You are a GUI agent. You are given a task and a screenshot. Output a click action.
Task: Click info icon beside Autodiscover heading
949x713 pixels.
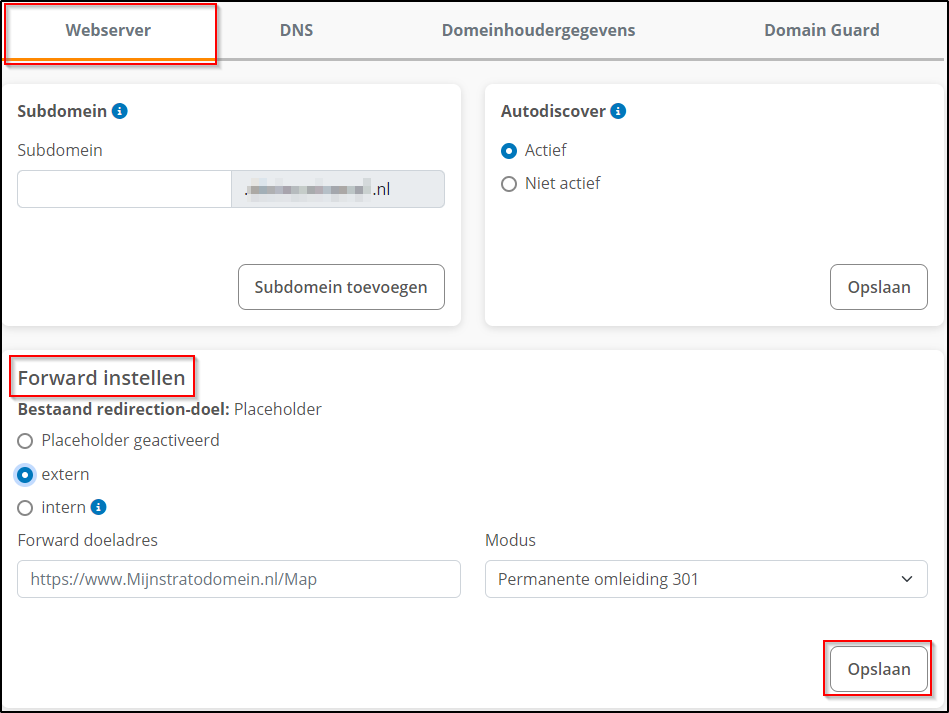click(618, 111)
